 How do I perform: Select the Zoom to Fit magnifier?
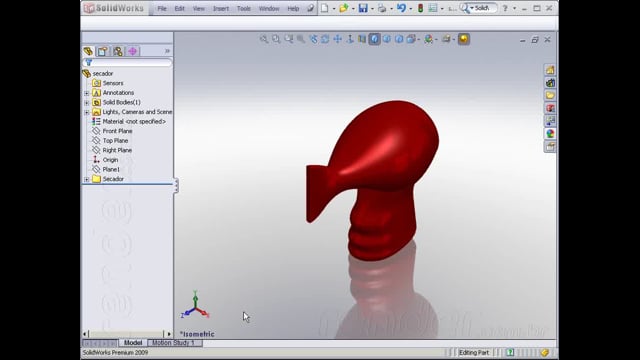pos(264,39)
